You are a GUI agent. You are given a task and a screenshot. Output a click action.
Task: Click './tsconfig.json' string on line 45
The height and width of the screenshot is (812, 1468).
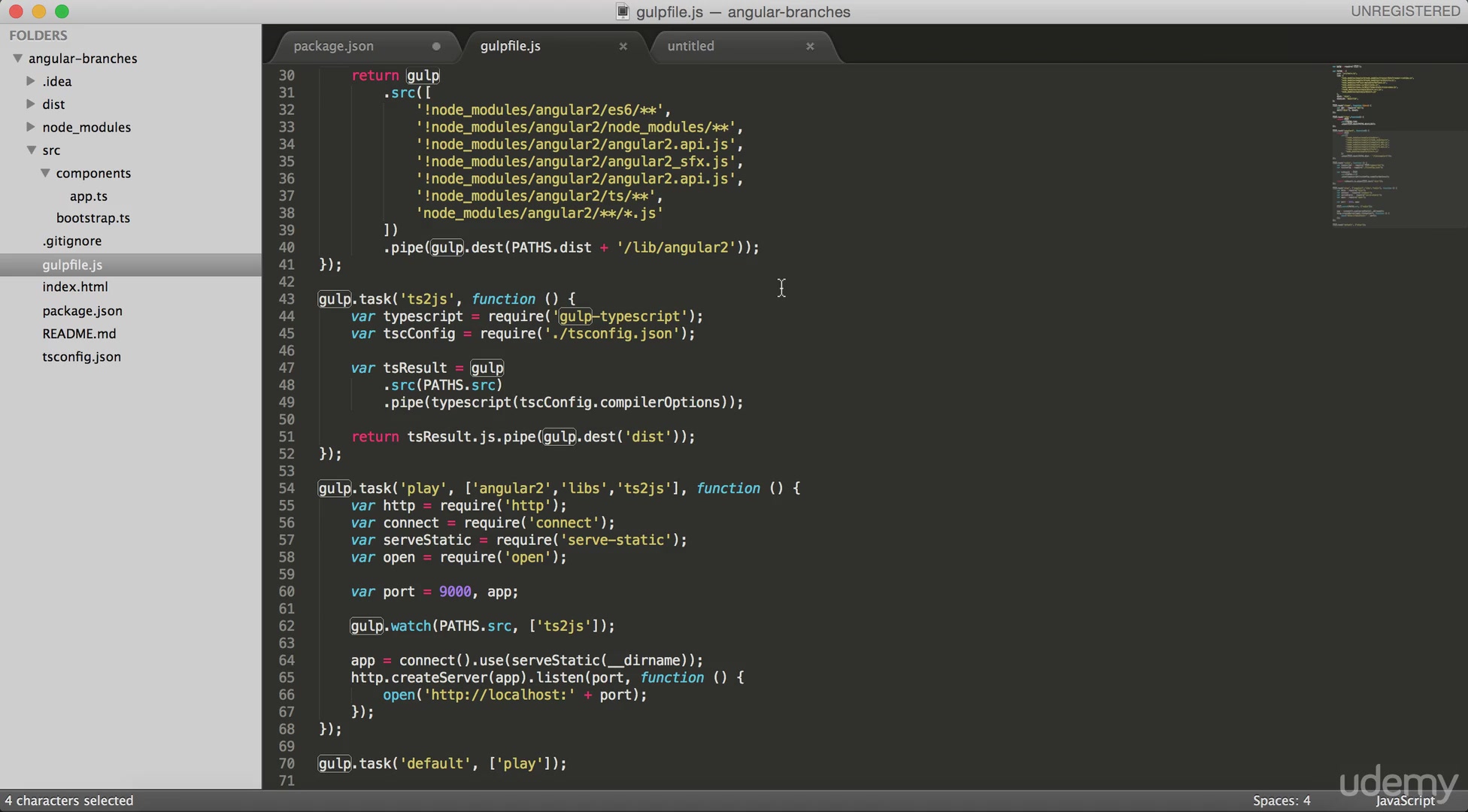(x=611, y=334)
